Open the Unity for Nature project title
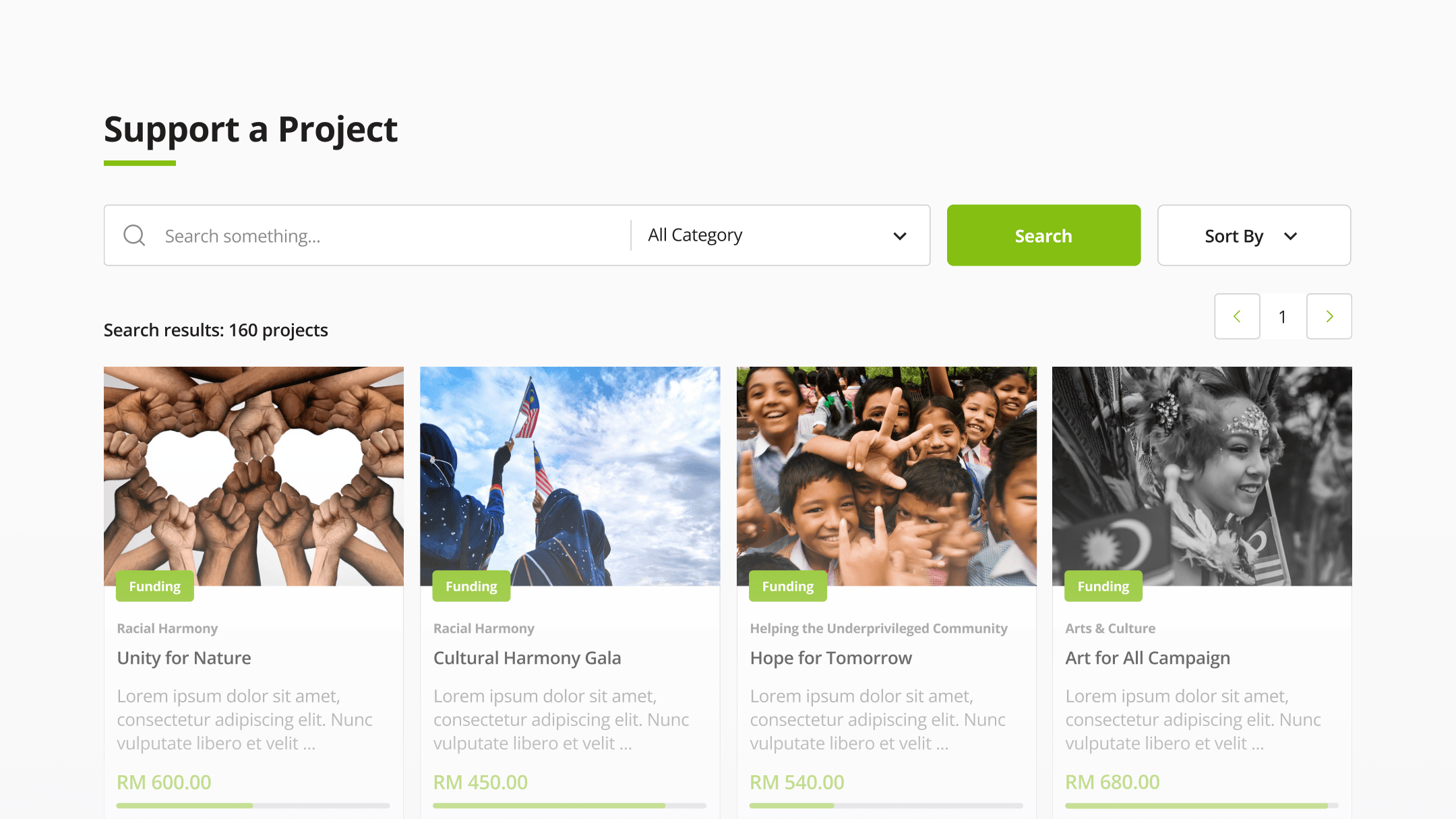Screen dimensions: 1456x819 (184, 658)
